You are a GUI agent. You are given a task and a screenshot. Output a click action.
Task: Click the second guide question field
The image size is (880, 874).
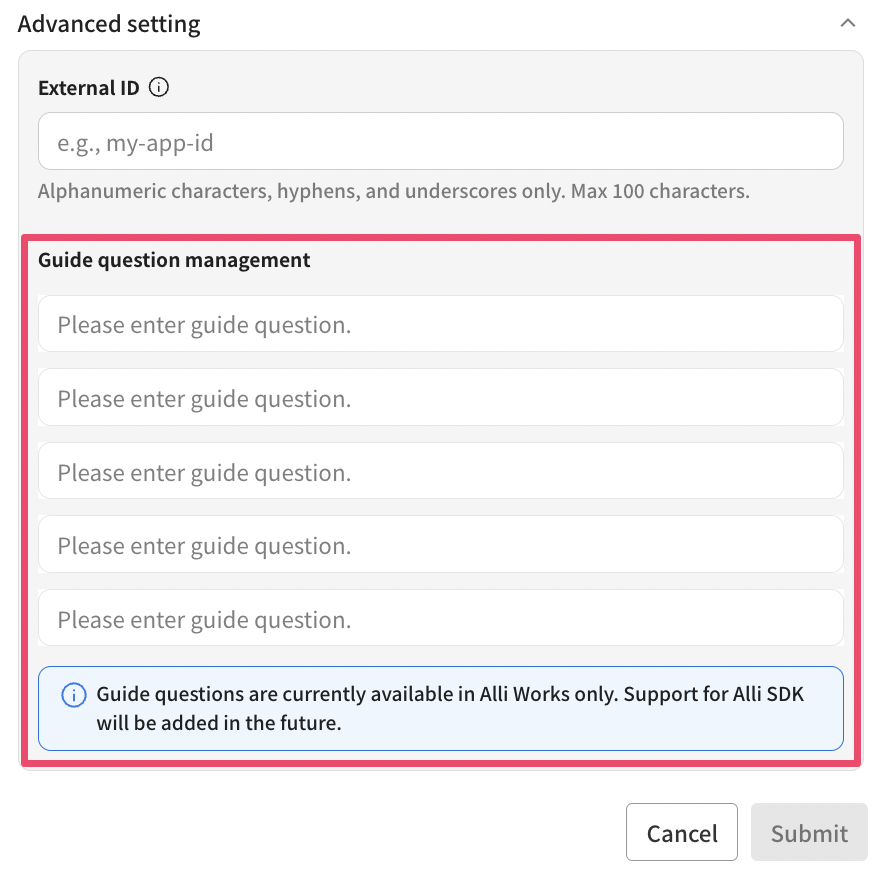click(440, 398)
